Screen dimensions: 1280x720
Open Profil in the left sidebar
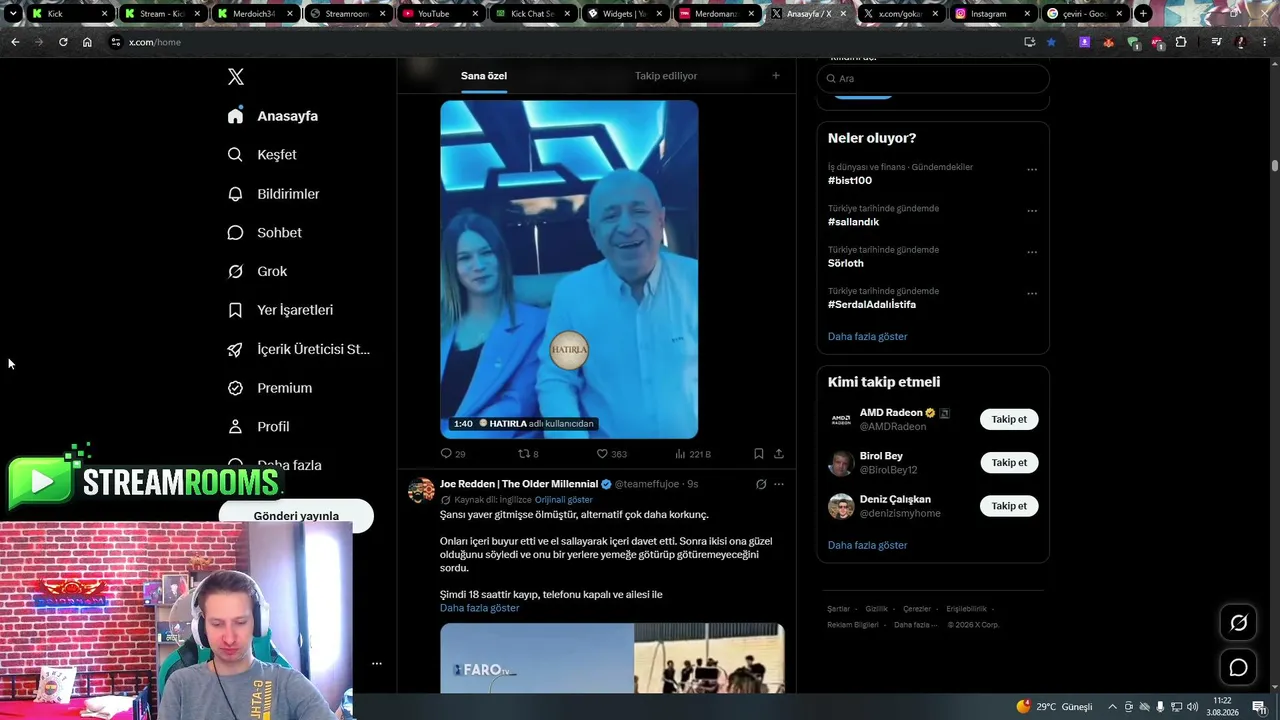tap(258, 427)
